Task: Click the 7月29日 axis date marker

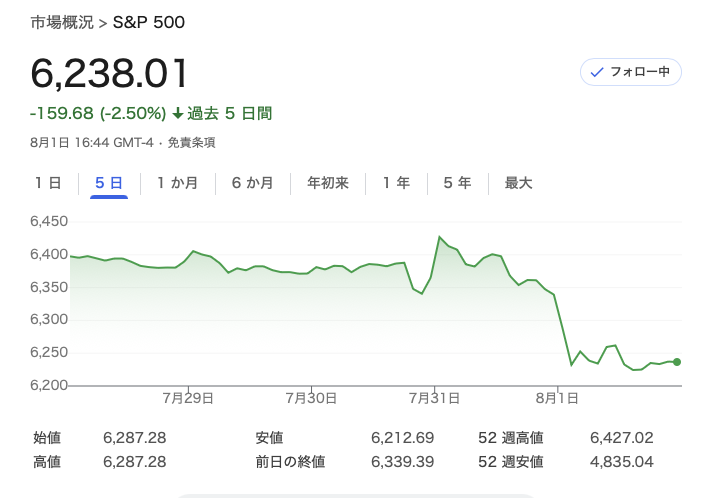Action: pyautogui.click(x=188, y=398)
